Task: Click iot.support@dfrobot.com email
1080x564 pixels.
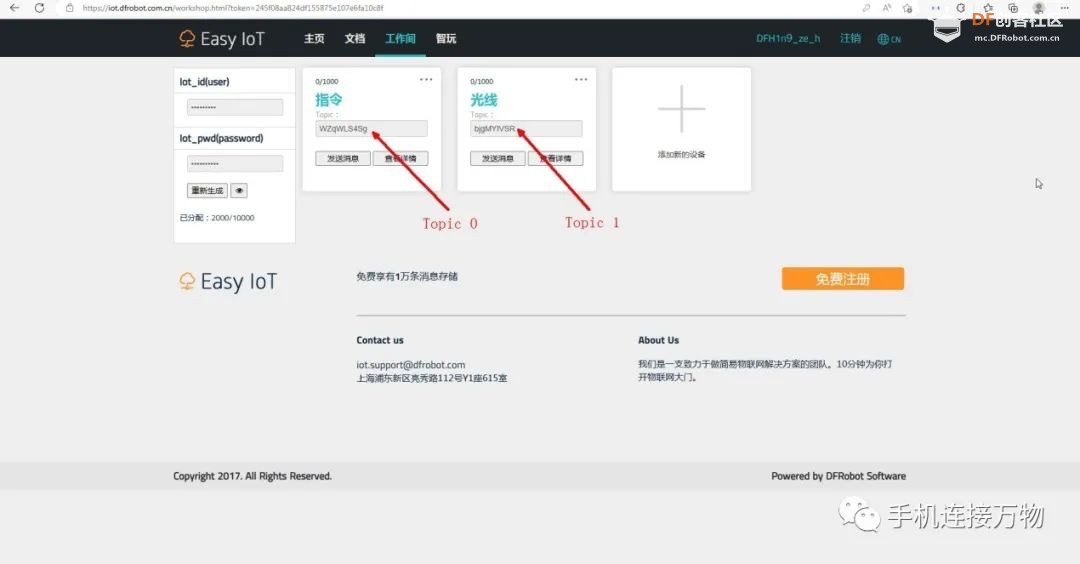Action: click(x=411, y=365)
